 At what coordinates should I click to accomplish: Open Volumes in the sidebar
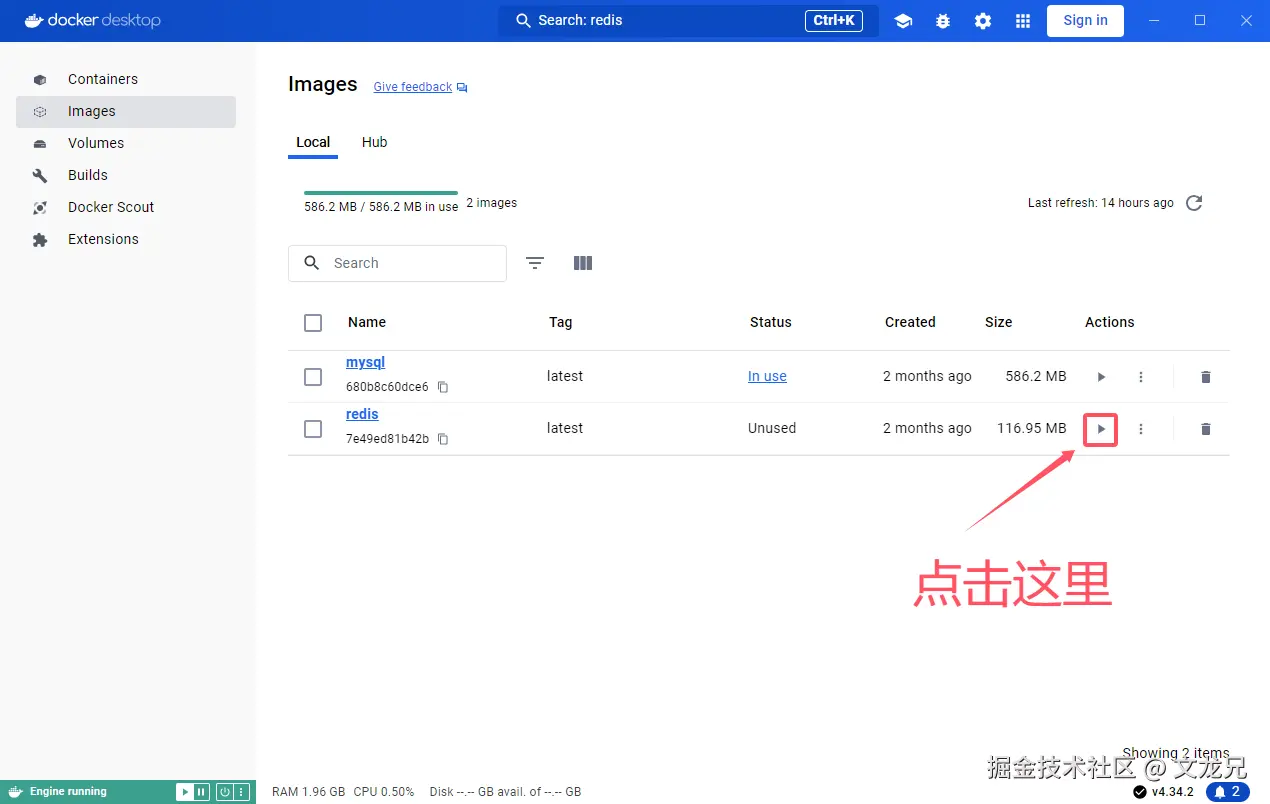tap(126, 143)
